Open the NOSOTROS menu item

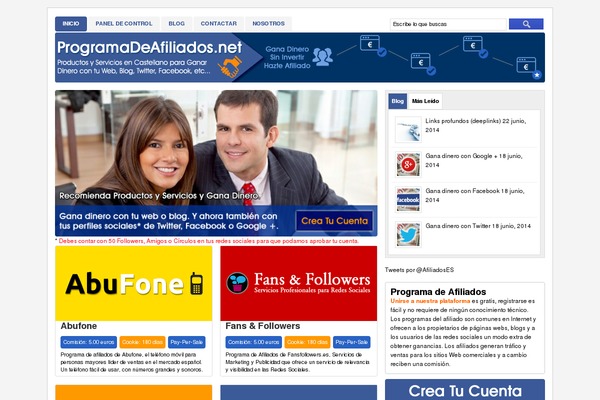tap(268, 24)
